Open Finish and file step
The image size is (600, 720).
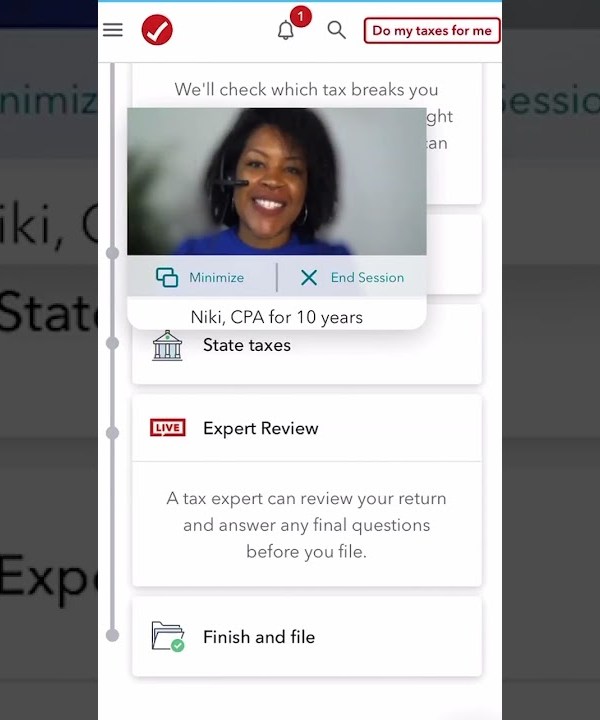click(x=307, y=637)
